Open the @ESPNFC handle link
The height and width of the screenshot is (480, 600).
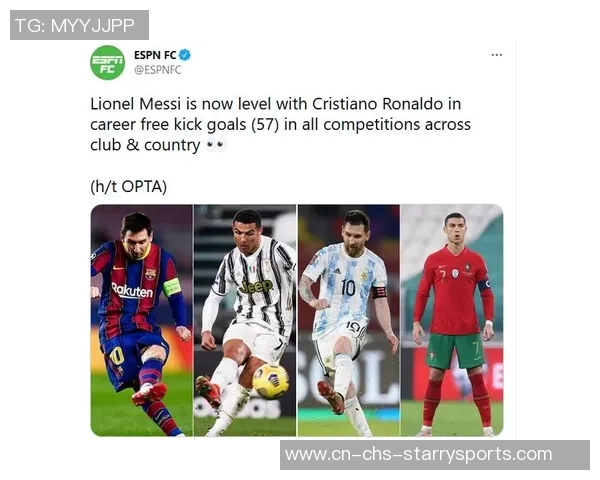[x=158, y=70]
